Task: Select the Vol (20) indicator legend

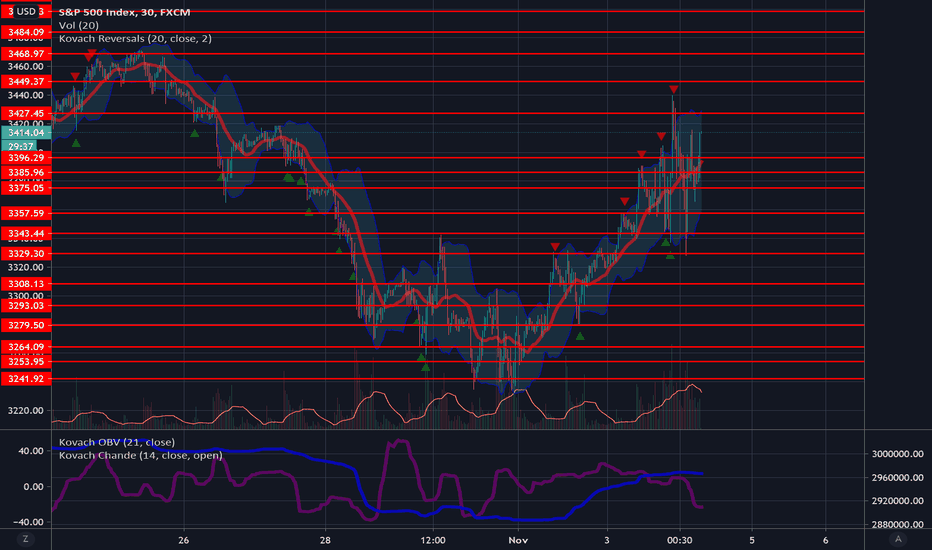Action: pyautogui.click(x=78, y=25)
